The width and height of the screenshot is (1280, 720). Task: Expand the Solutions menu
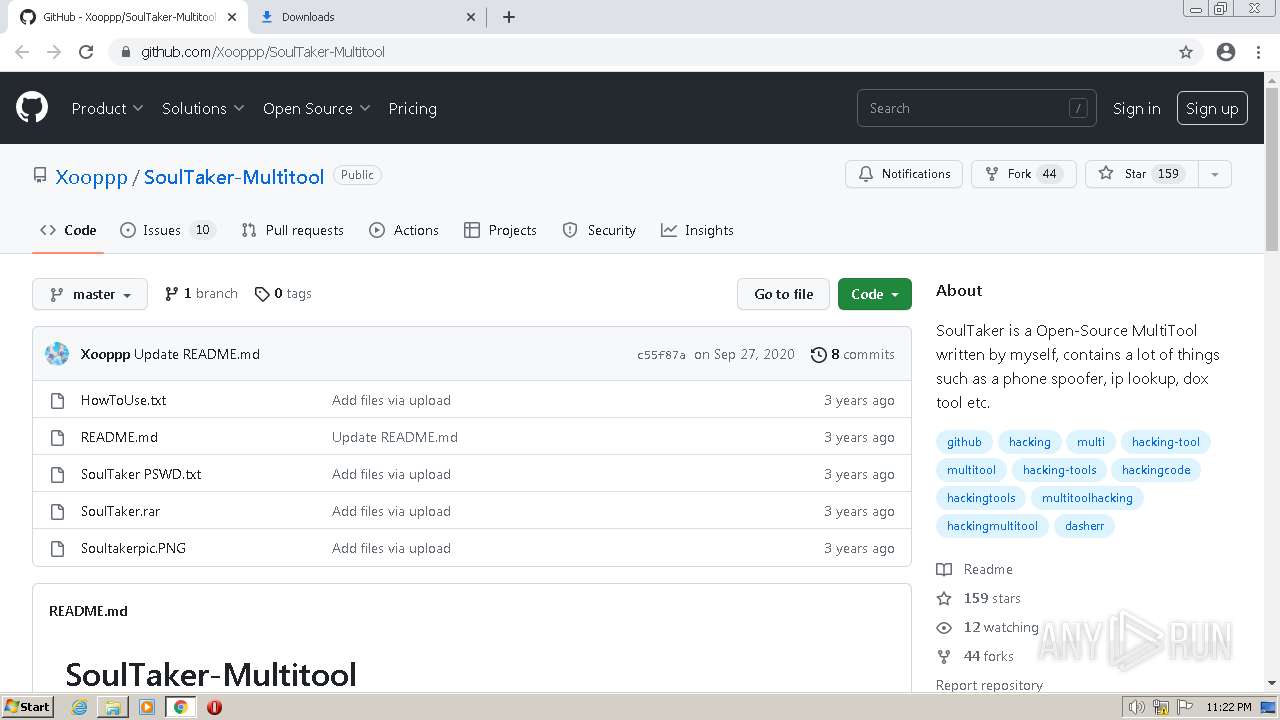pos(203,108)
